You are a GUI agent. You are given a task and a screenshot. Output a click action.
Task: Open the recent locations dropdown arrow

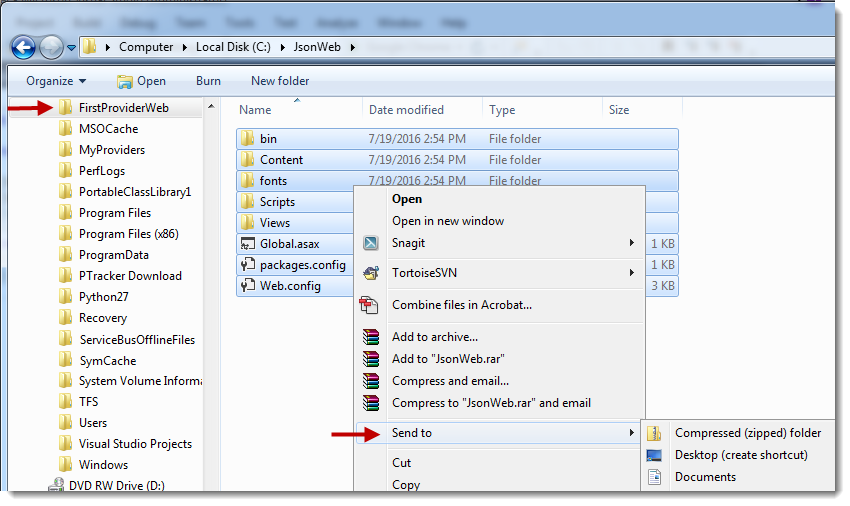pos(71,48)
